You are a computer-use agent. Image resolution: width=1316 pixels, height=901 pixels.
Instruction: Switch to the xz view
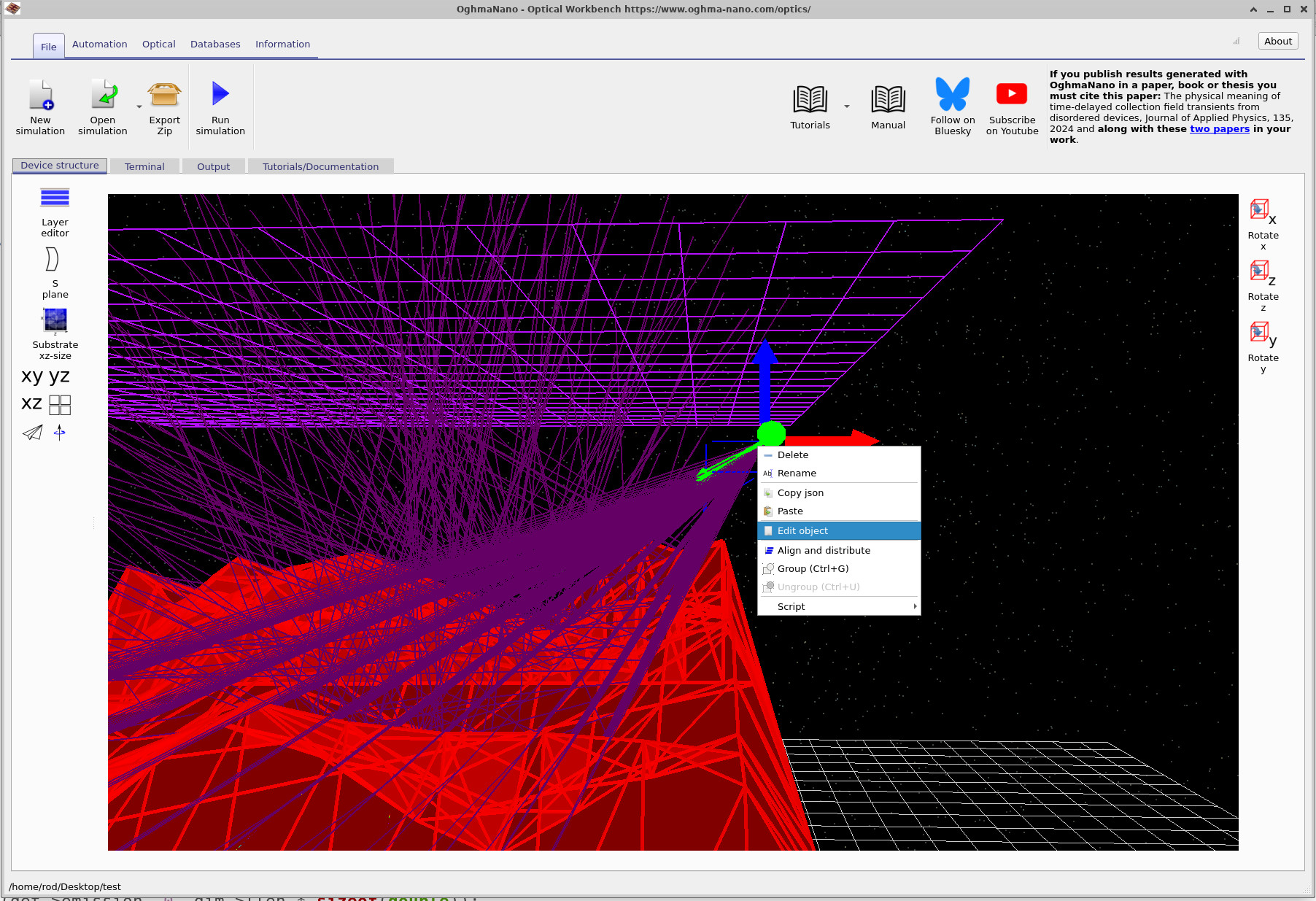(31, 403)
